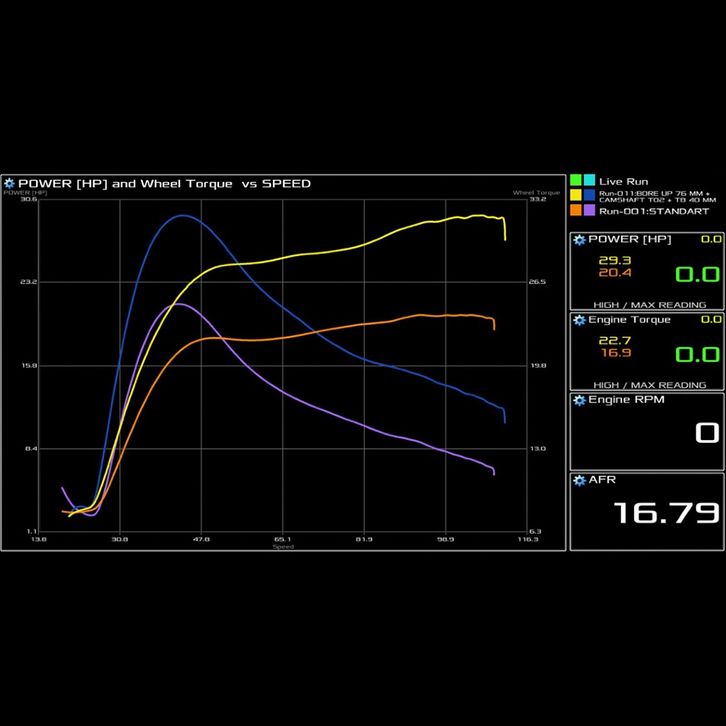The height and width of the screenshot is (726, 726).
Task: Click the graph title POWER [HP] and Wheel Torque
Action: [x=165, y=183]
